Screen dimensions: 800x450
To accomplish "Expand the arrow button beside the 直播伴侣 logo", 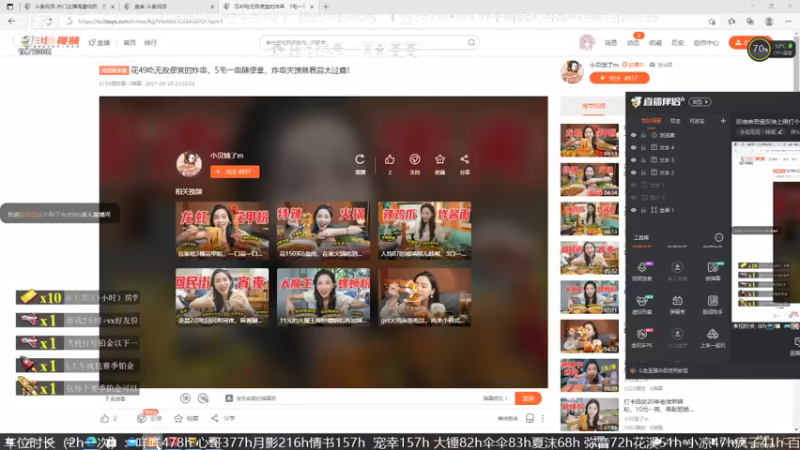I will (699, 102).
